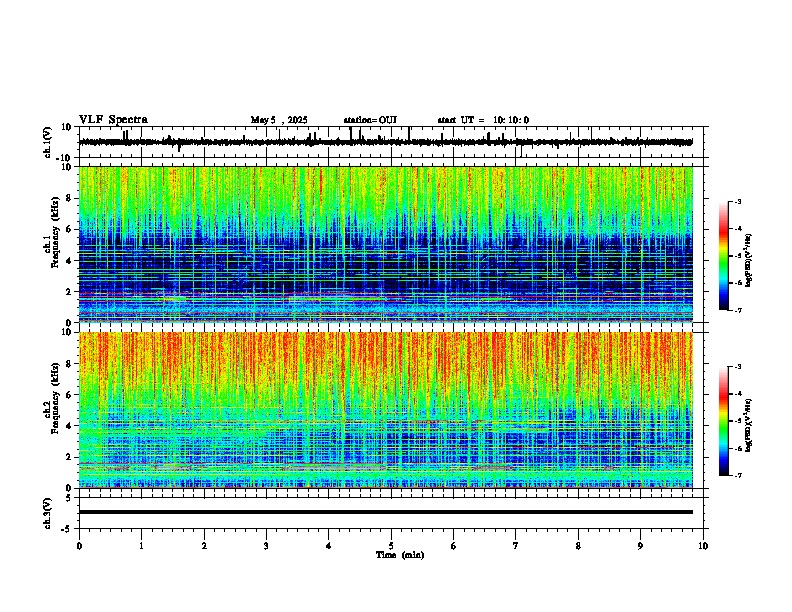The width and height of the screenshot is (792, 612).
Task: Click the time axis tick label "2"
Action: coord(204,546)
